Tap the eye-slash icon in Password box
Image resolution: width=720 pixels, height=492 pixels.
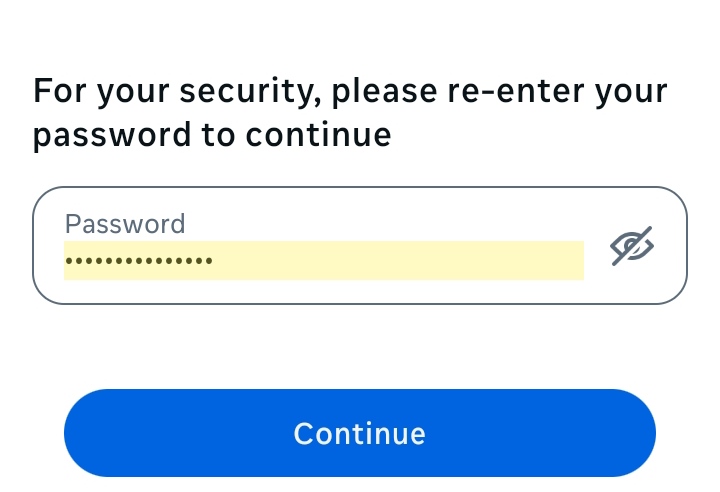(x=632, y=246)
